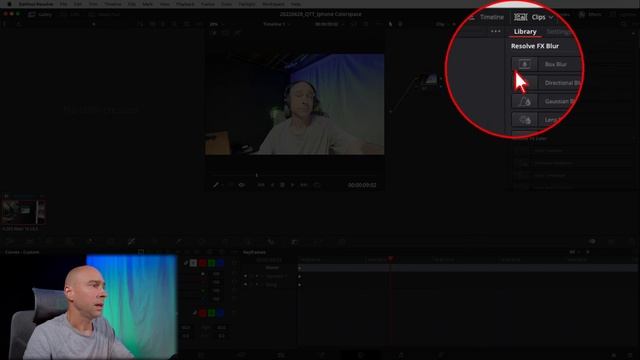
Task: Open the Timeline 1 dropdown above viewer
Action: (277, 24)
